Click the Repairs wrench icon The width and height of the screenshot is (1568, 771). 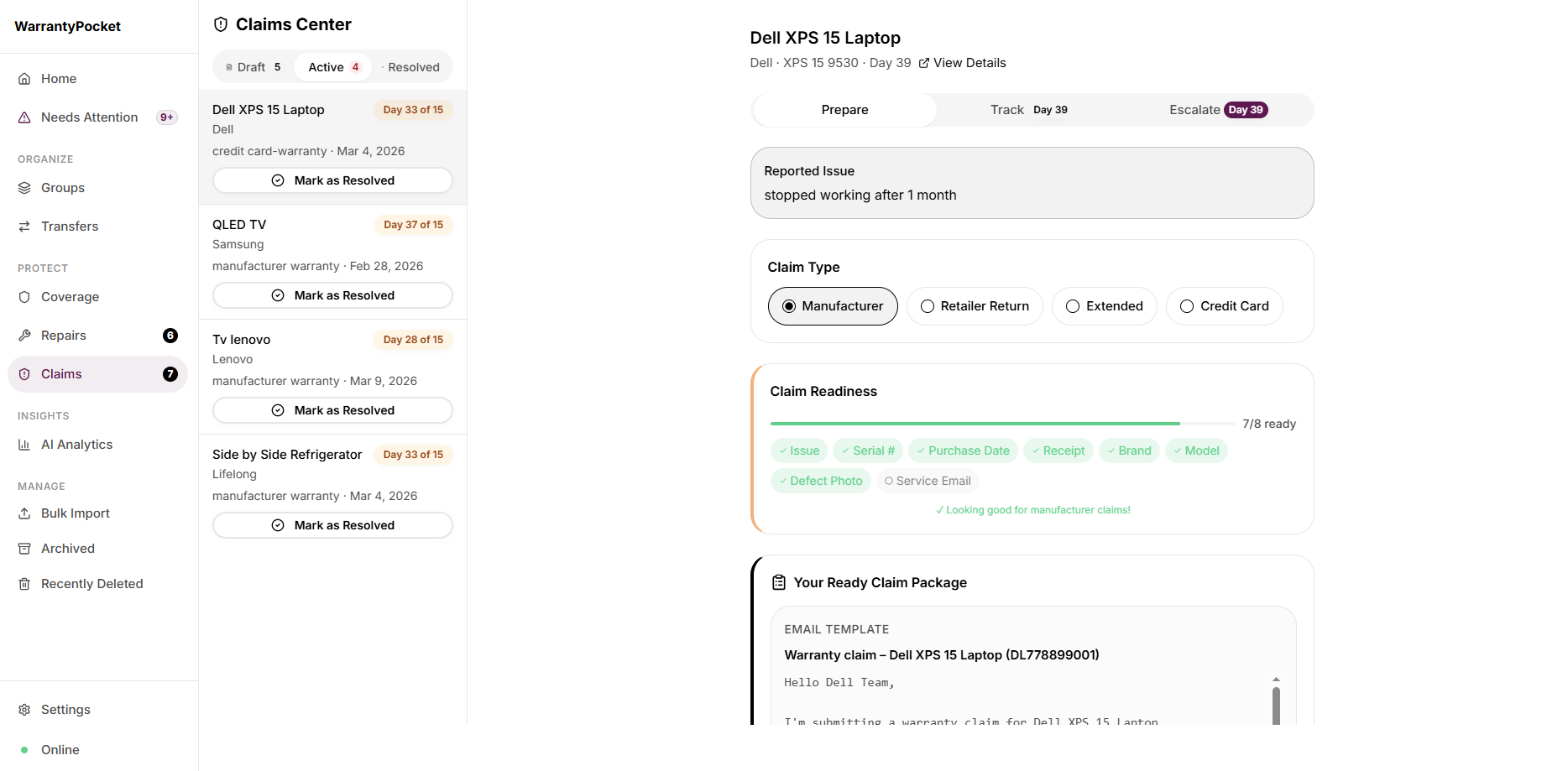click(x=24, y=336)
